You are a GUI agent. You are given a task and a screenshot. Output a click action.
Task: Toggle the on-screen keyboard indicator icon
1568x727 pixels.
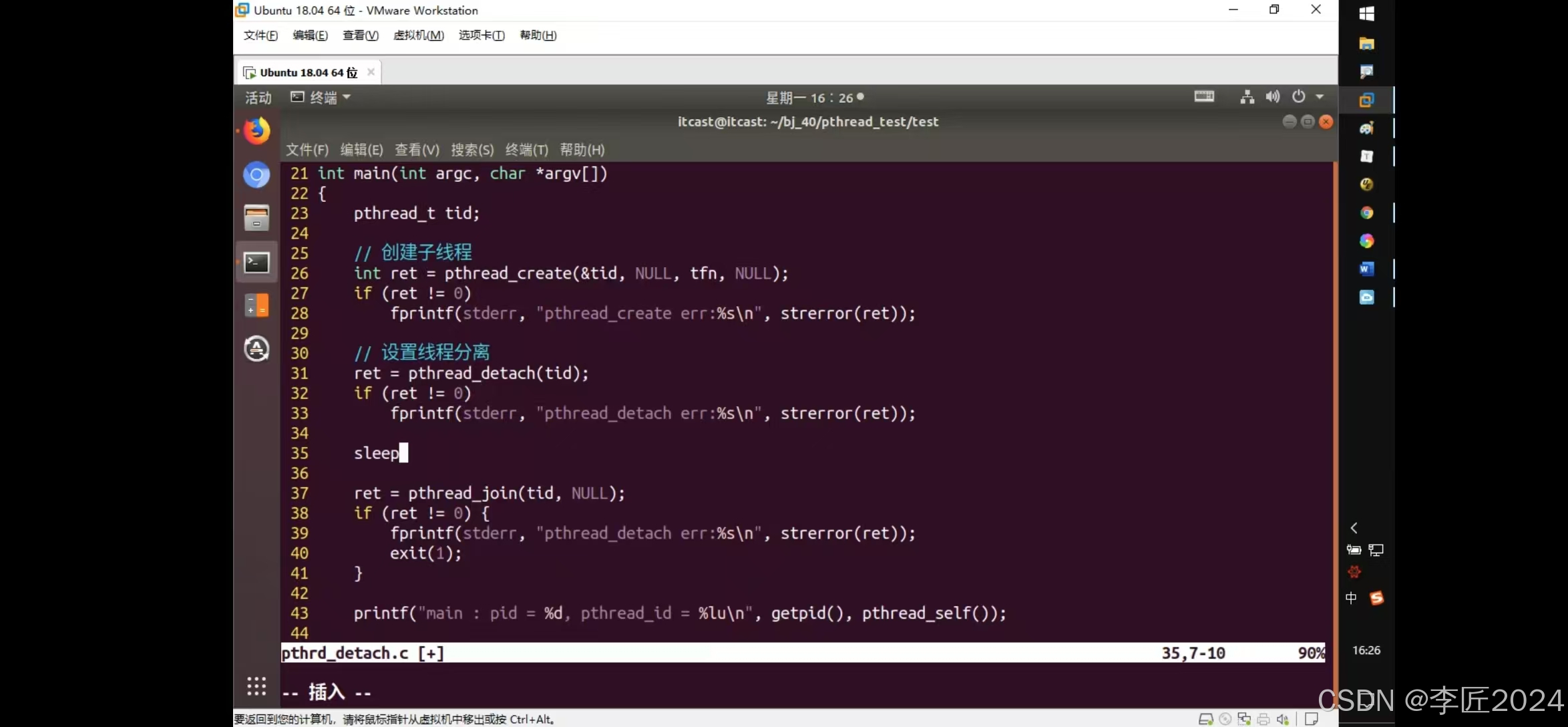[1204, 96]
